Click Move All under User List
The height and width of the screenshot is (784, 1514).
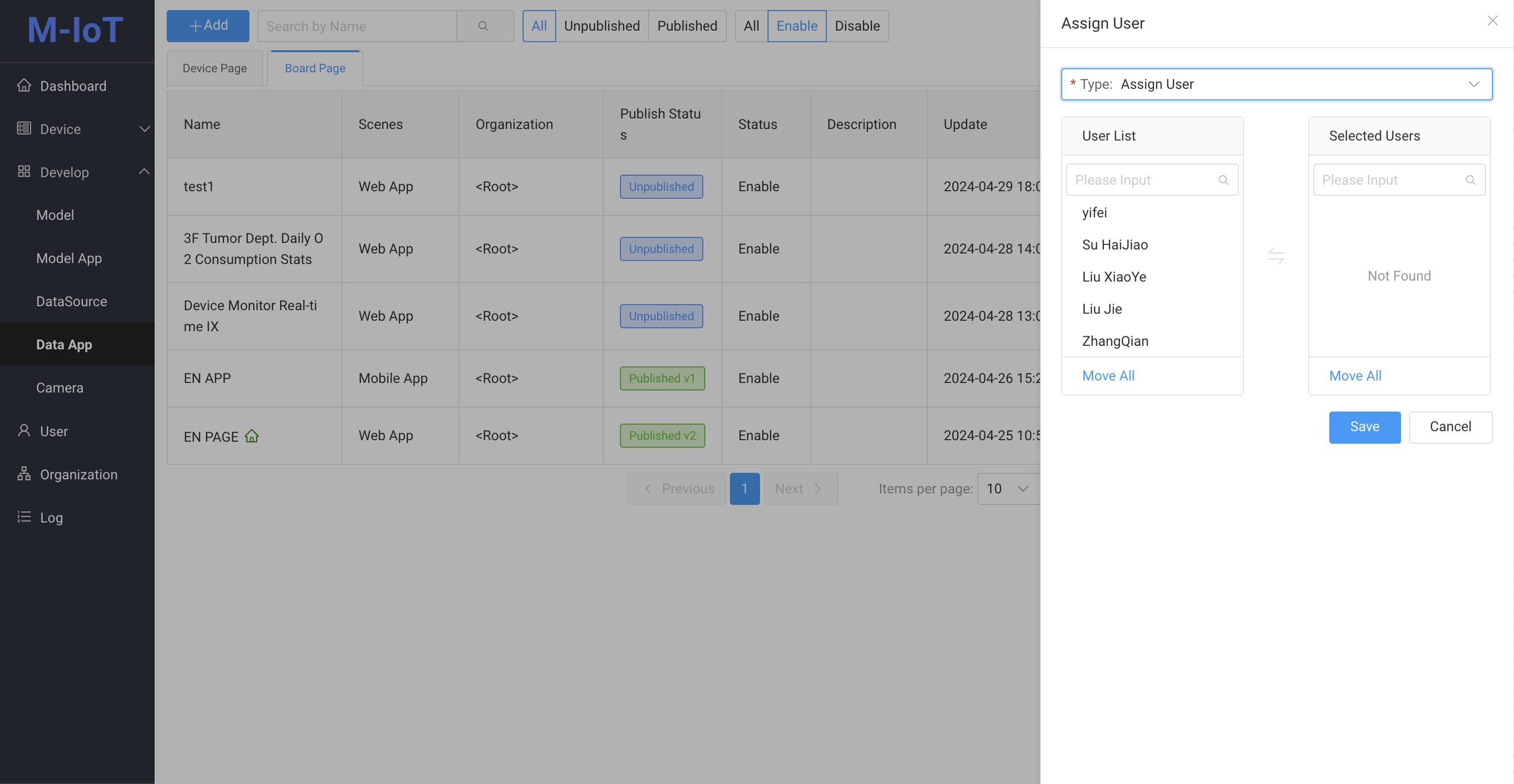click(1108, 376)
